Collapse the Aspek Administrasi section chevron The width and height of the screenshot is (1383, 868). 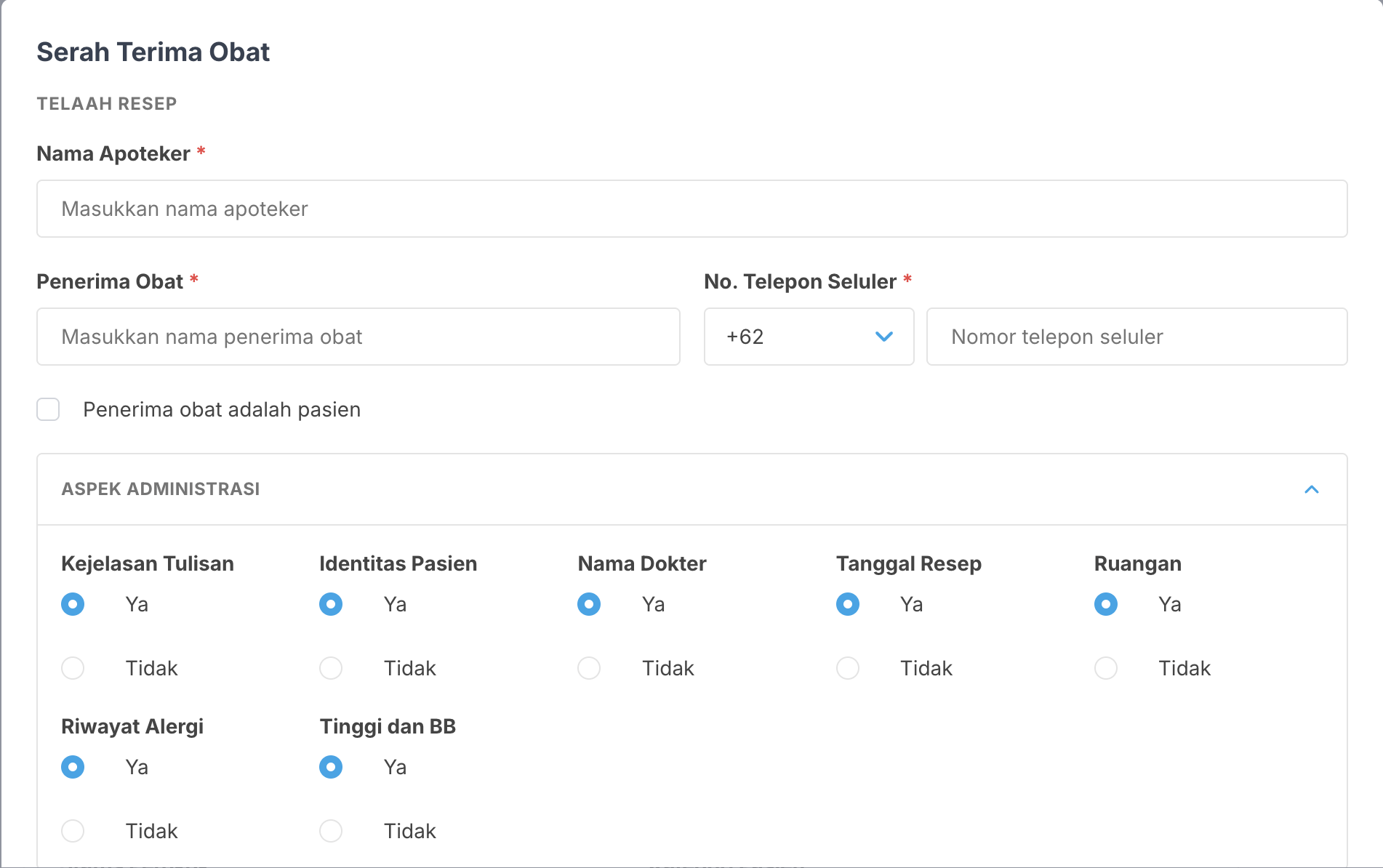coord(1311,489)
